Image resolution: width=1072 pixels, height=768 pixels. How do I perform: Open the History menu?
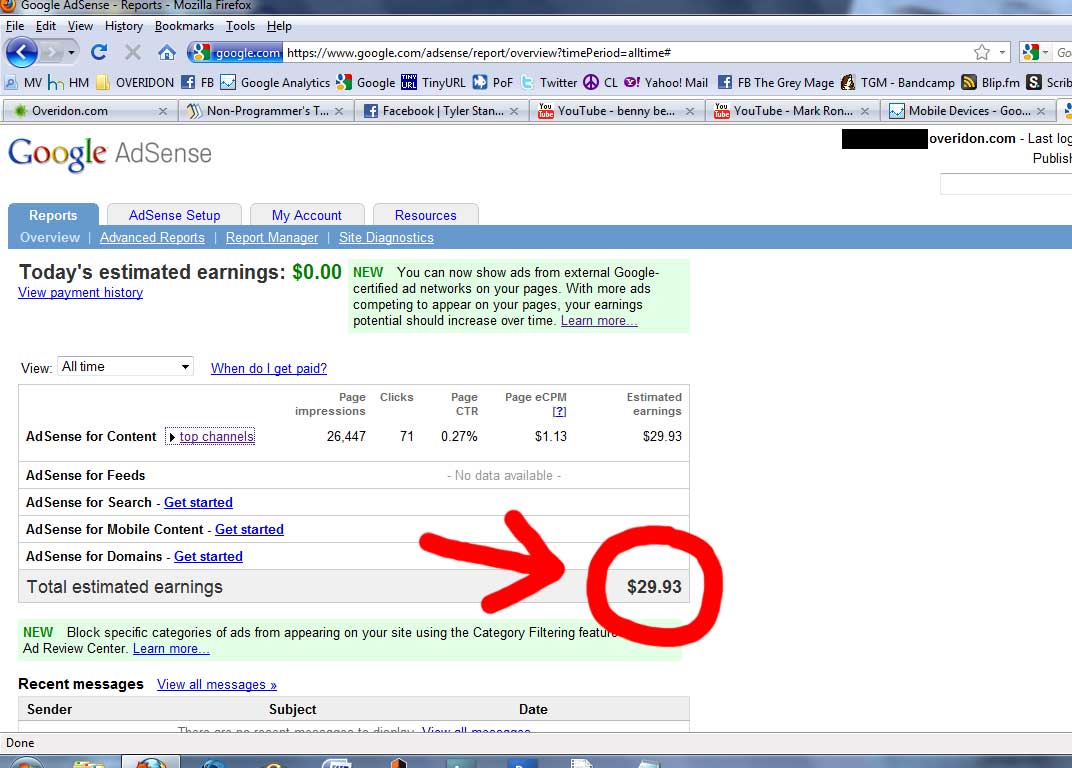pos(124,26)
